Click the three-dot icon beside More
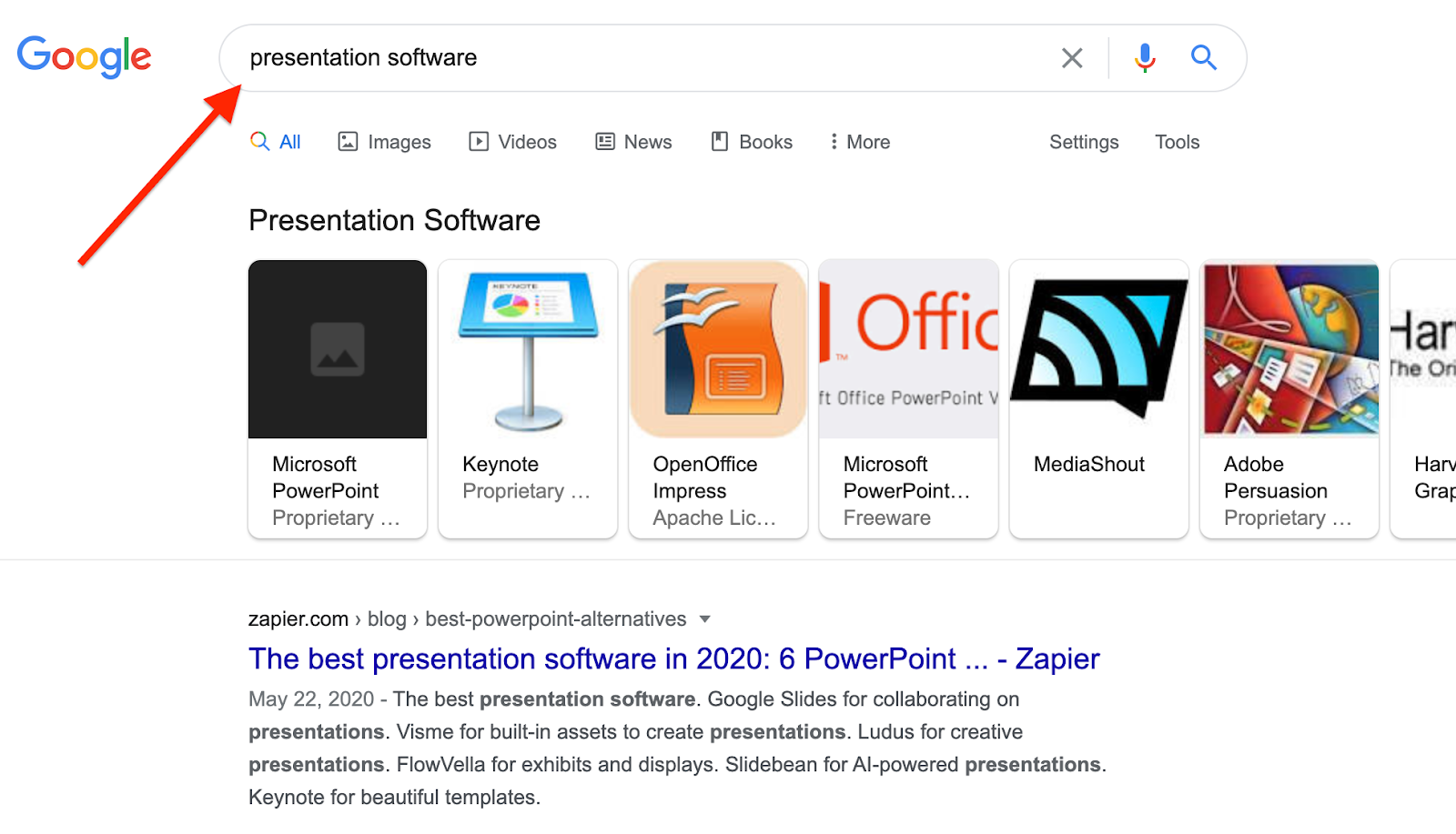 coord(834,141)
